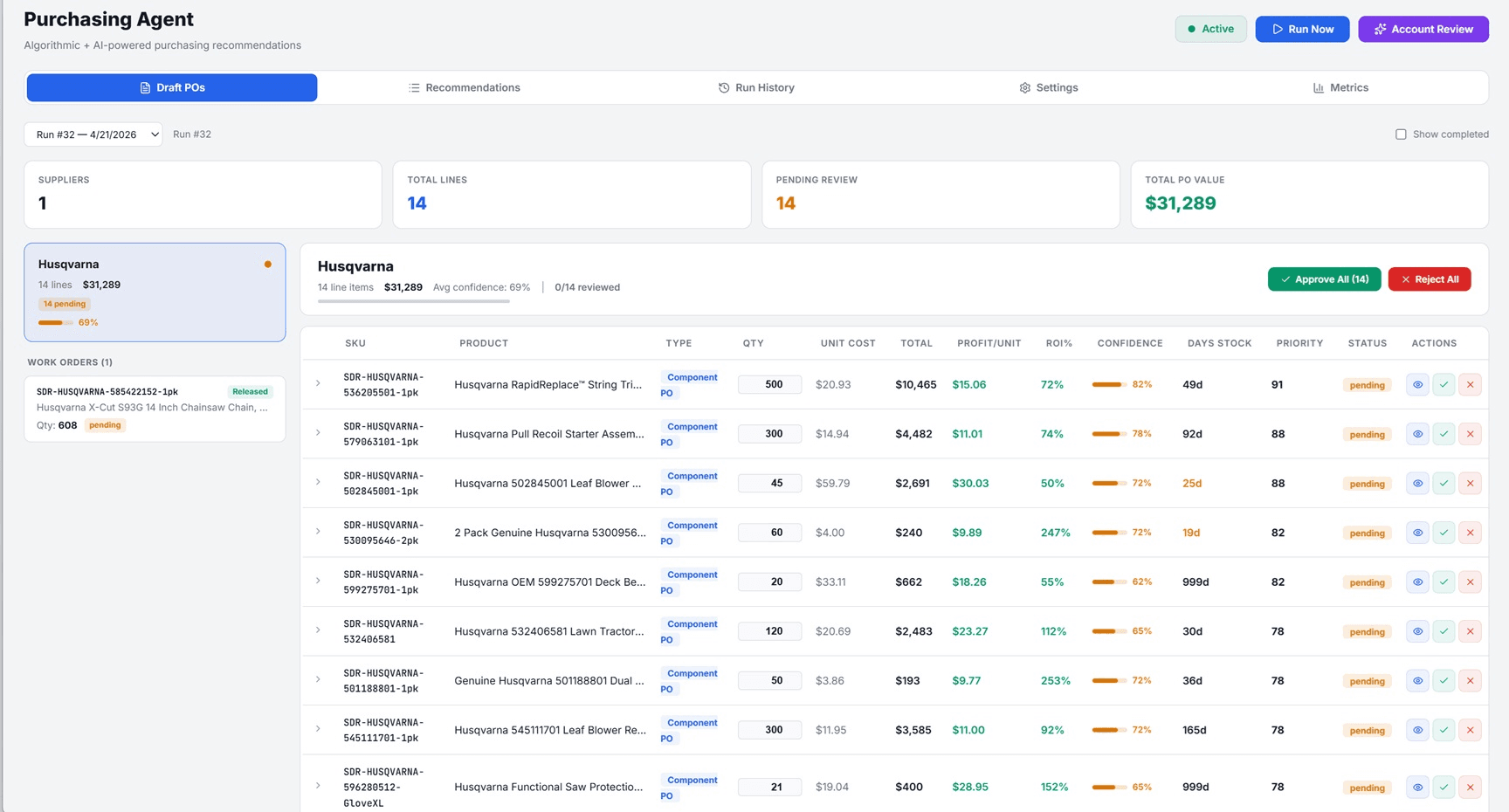
Task: View details for 545111701 Leaf Blower line
Action: tap(1417, 730)
